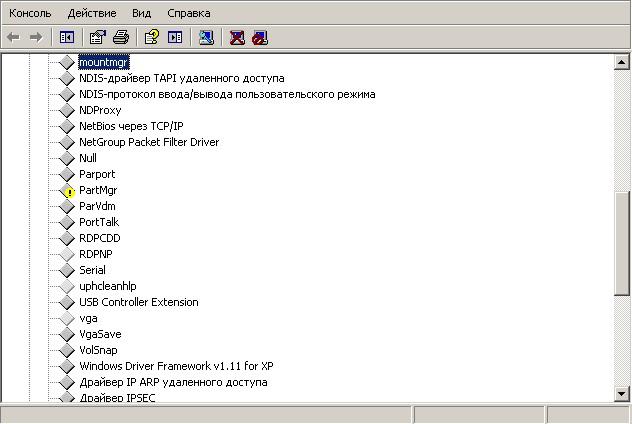The width and height of the screenshot is (632, 424).
Task: Click the scrollbar up arrow
Action: point(622,62)
